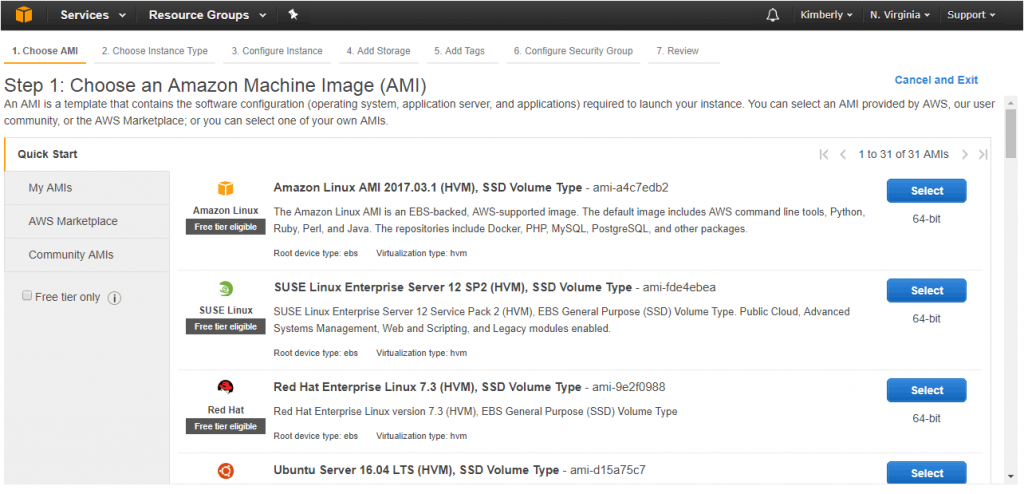This screenshot has width=1024, height=494.
Task: Click the Red Hat logo icon
Action: (225, 387)
